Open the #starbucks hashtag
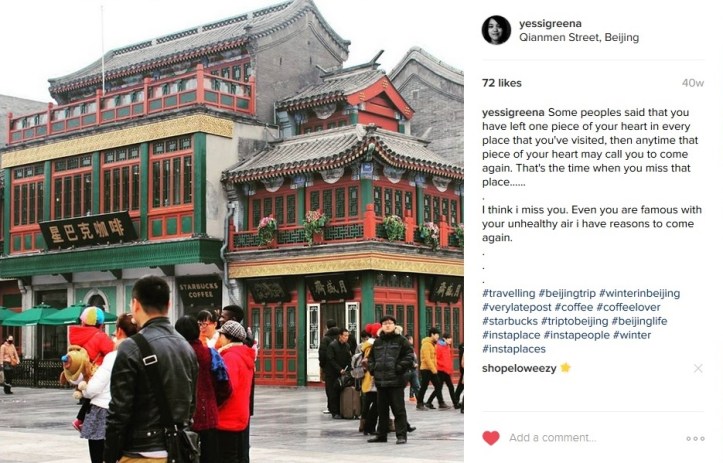Viewport: 723px width, 463px height. click(x=510, y=321)
